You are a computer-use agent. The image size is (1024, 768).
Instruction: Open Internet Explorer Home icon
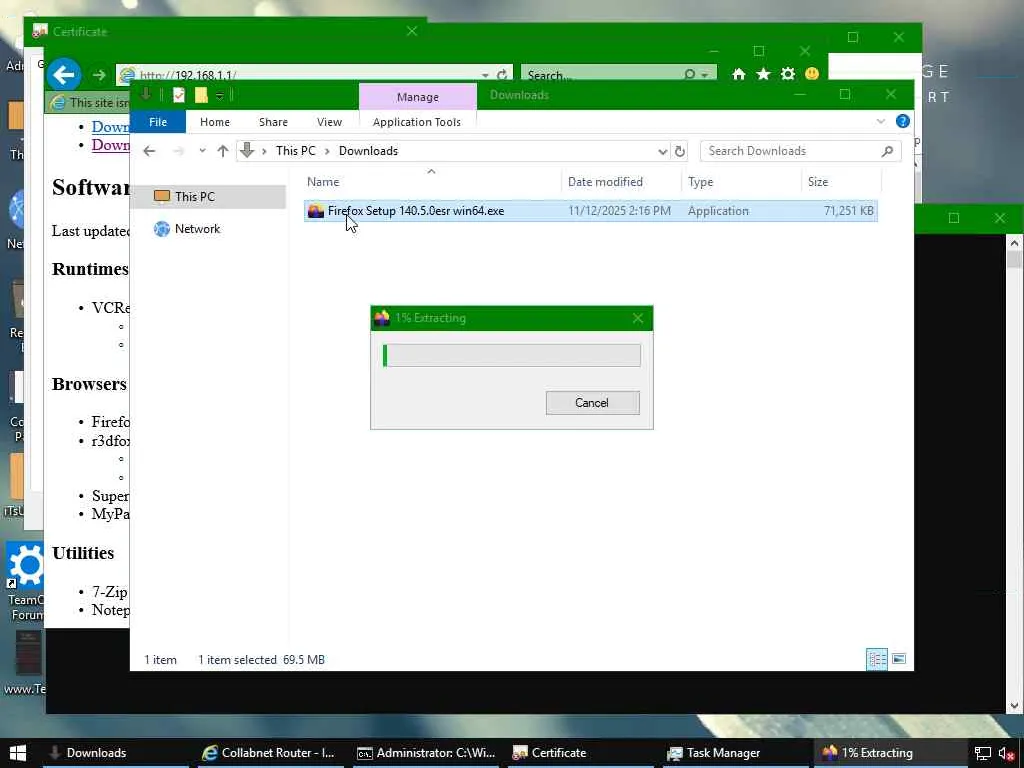739,74
